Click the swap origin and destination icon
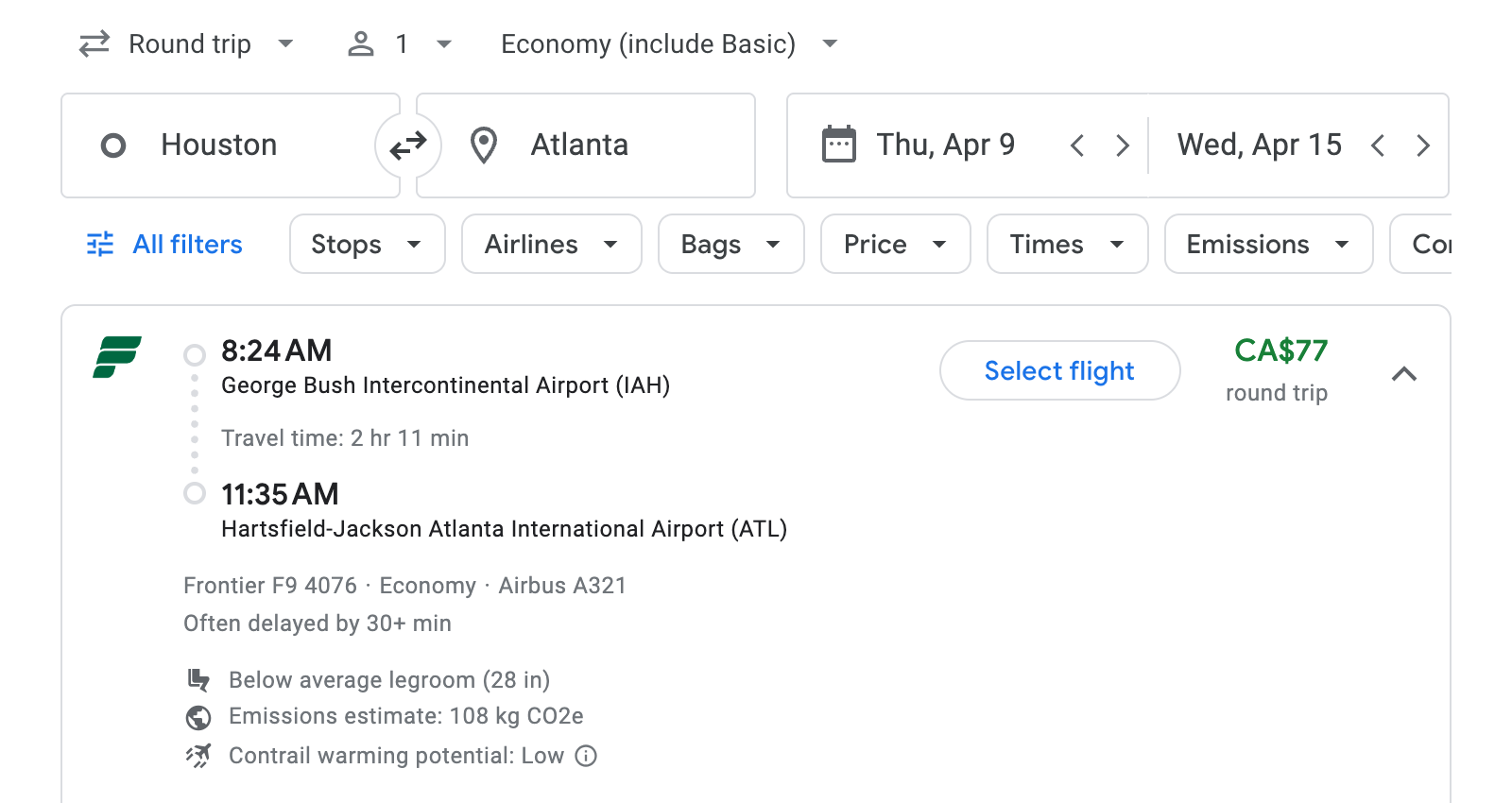The height and width of the screenshot is (803, 1512). (x=407, y=145)
